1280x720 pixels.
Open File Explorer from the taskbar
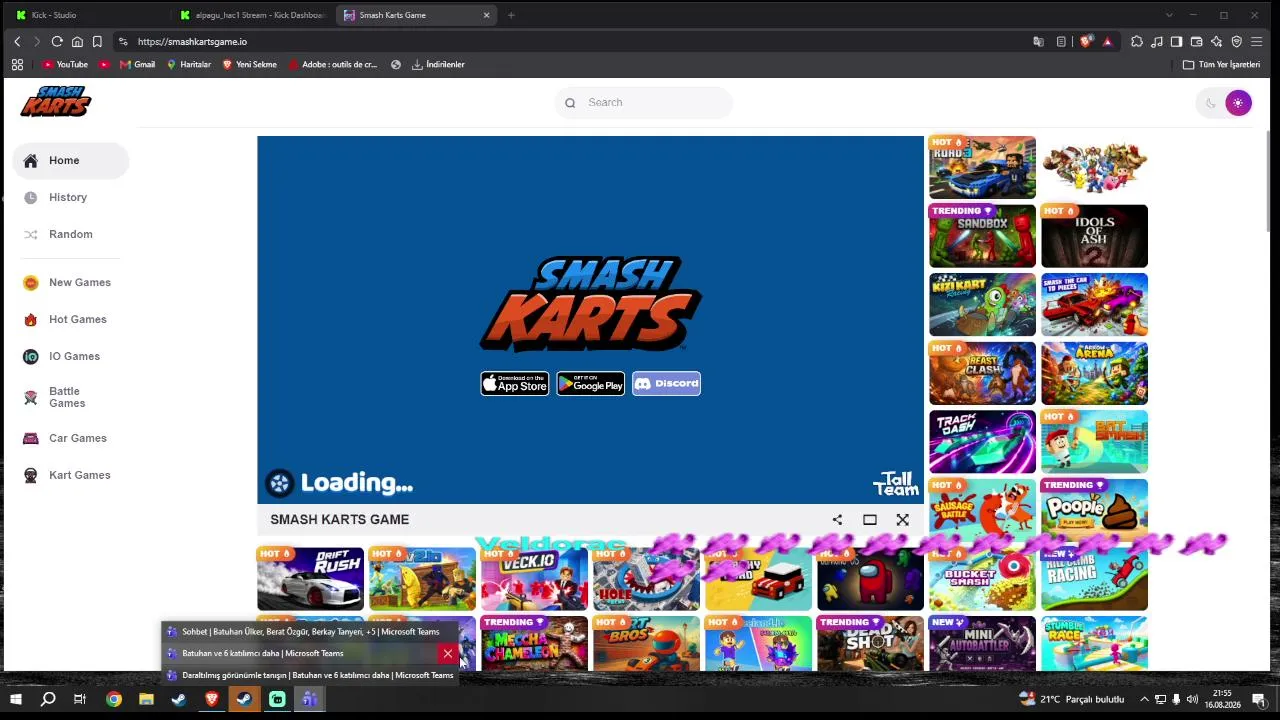pyautogui.click(x=146, y=700)
